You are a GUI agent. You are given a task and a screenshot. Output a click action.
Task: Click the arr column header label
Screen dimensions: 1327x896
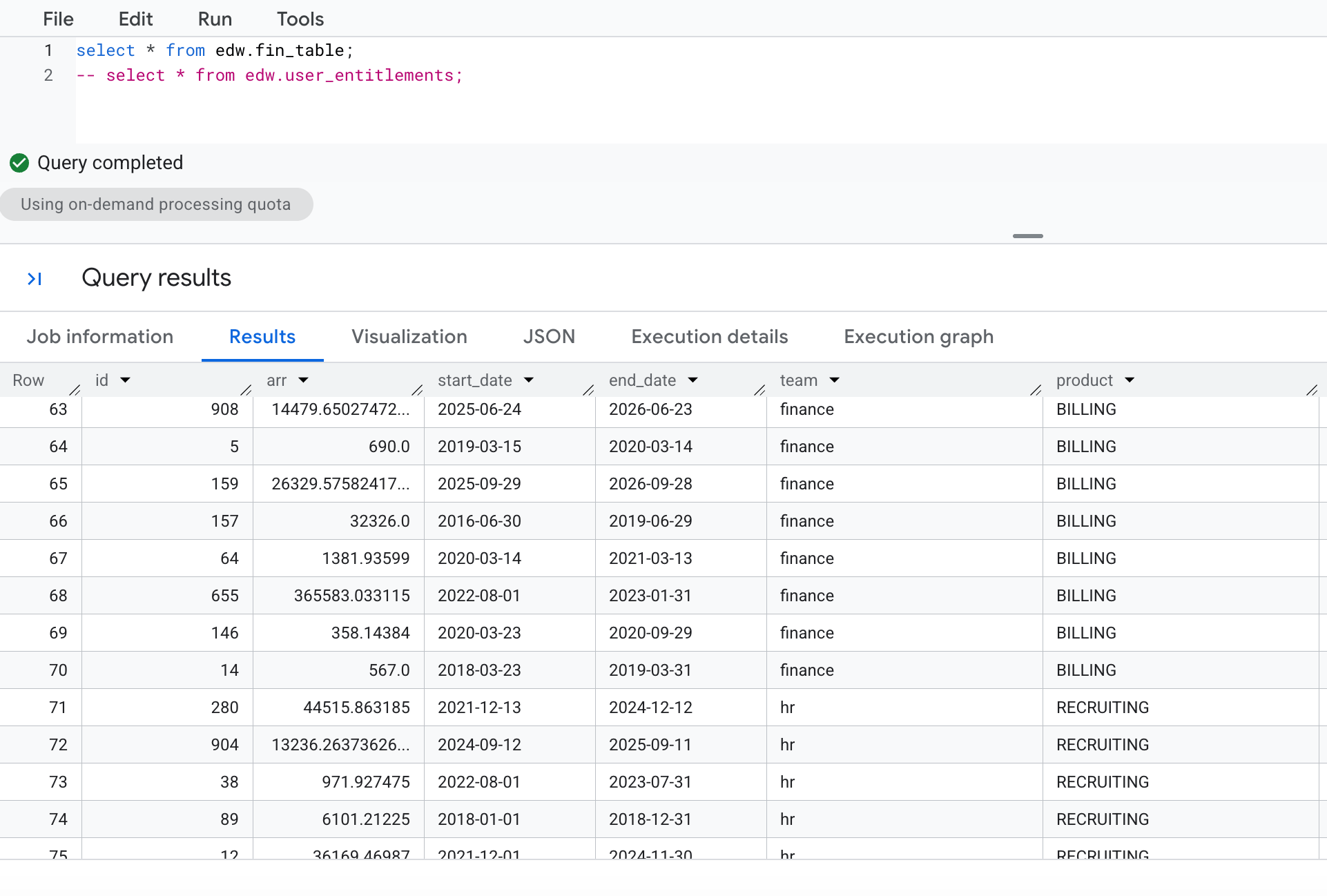pyautogui.click(x=277, y=380)
